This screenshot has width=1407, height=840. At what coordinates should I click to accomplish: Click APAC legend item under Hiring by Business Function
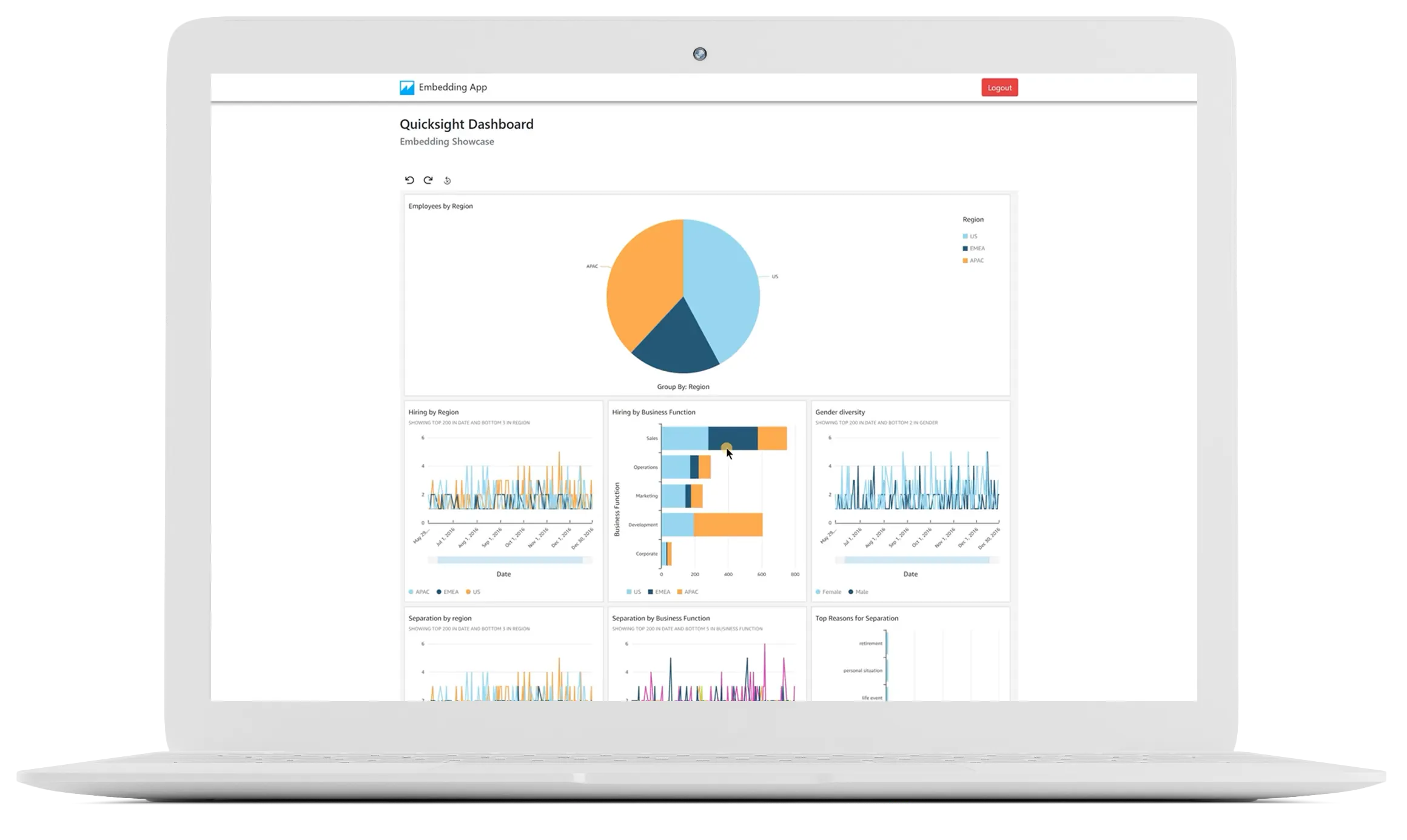(688, 591)
